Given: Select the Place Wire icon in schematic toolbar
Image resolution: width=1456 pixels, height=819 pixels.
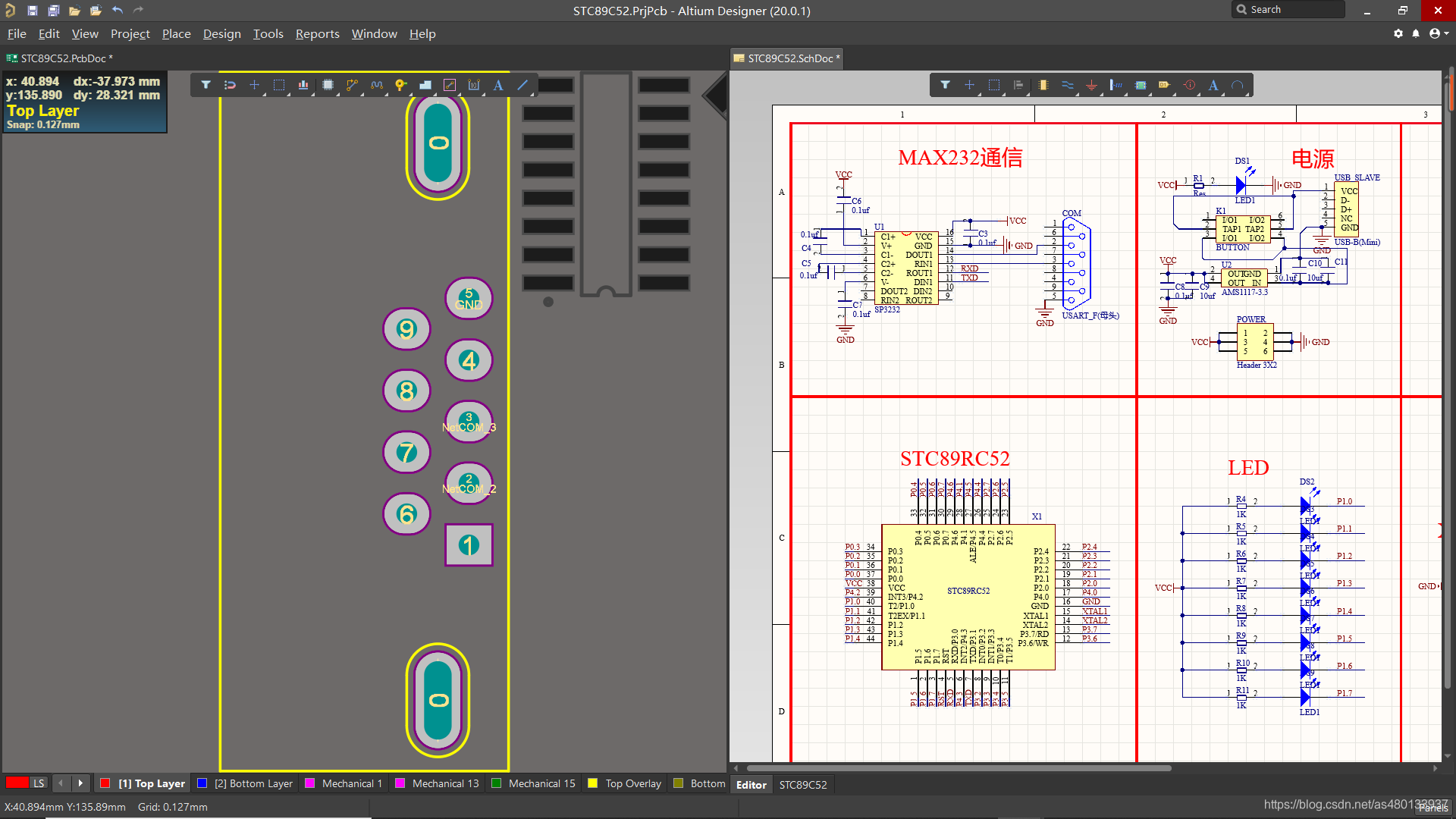Looking at the screenshot, I should point(1067,85).
